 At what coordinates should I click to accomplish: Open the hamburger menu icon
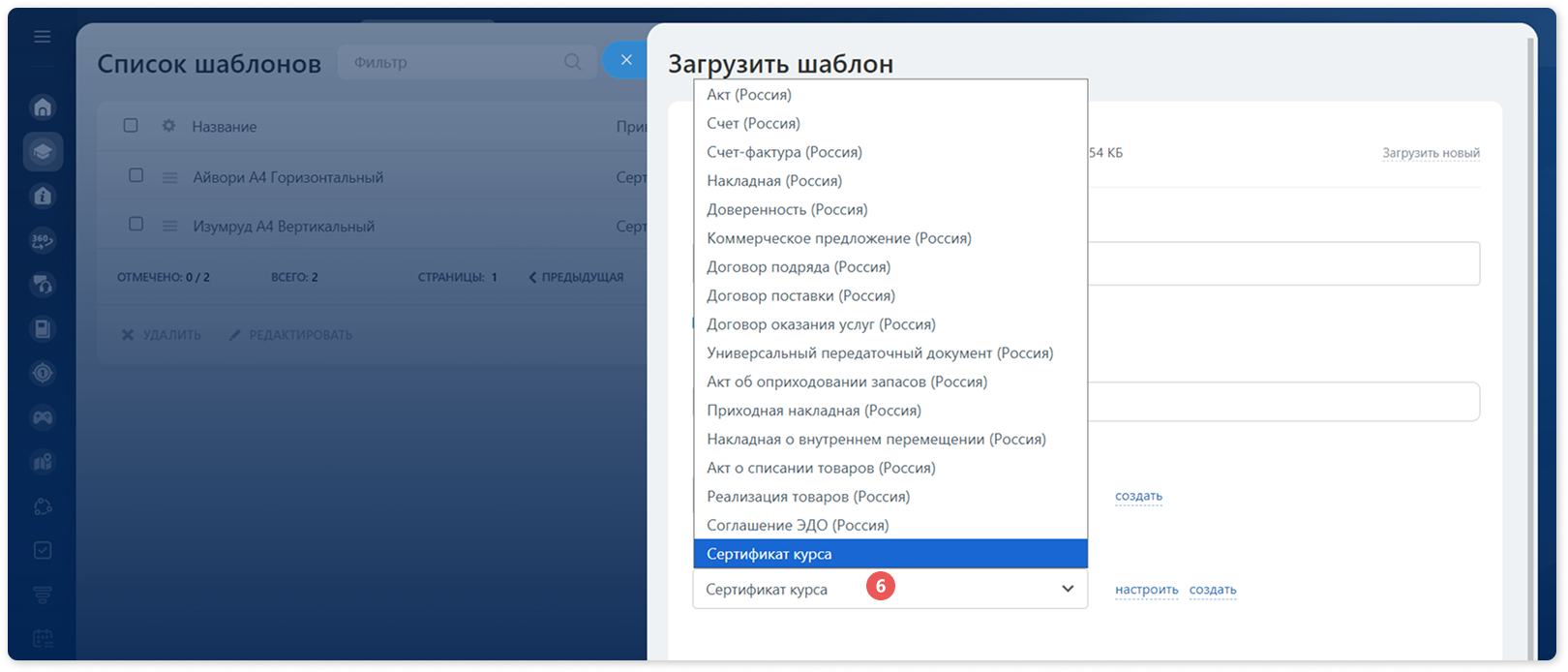tap(42, 37)
